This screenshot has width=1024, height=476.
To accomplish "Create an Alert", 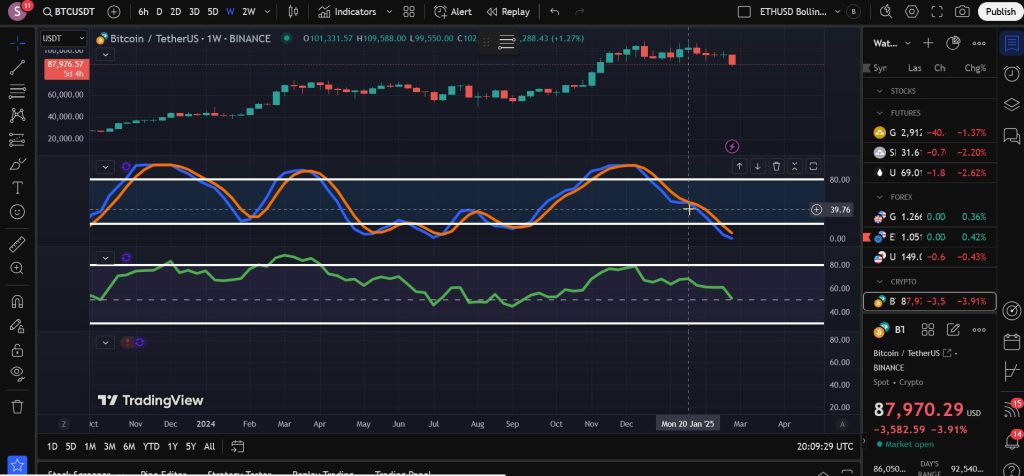I will click(453, 12).
